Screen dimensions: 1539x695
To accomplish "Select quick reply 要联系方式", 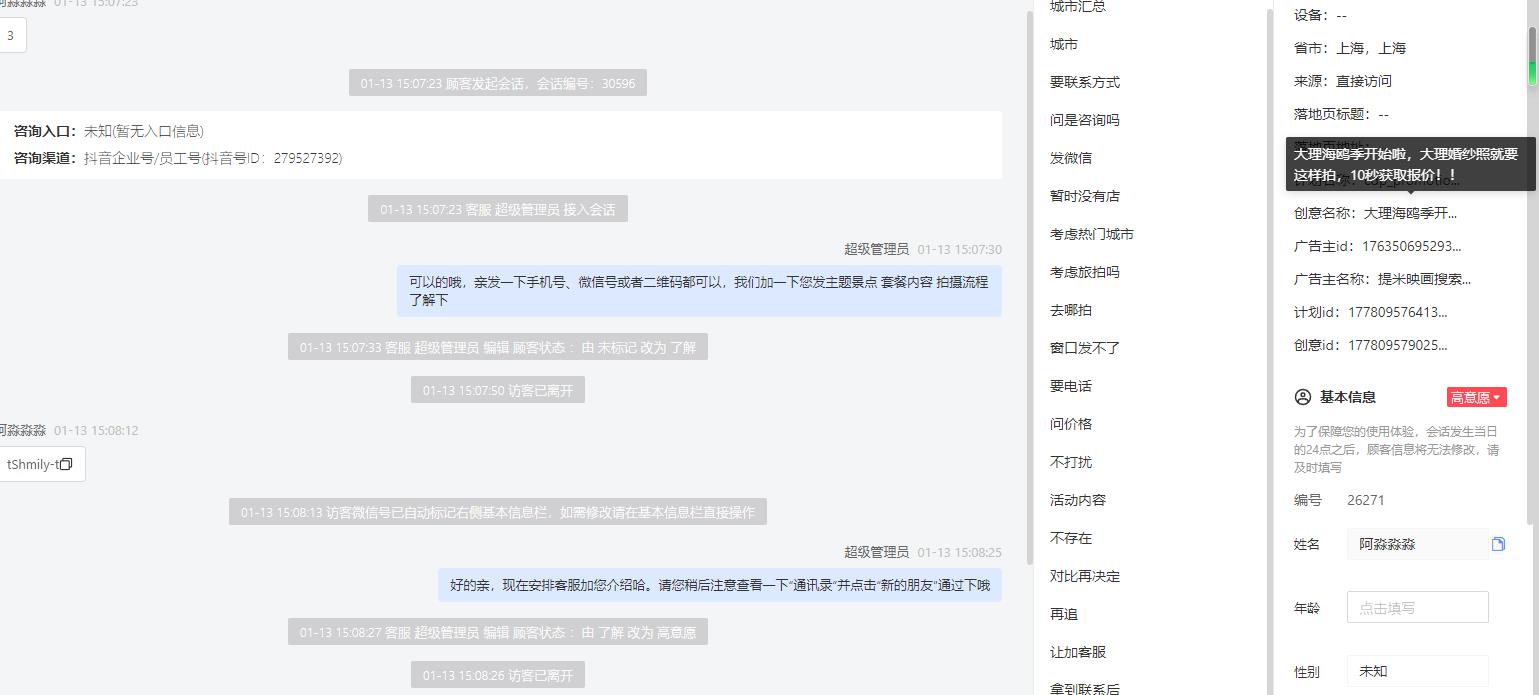I will 1085,82.
